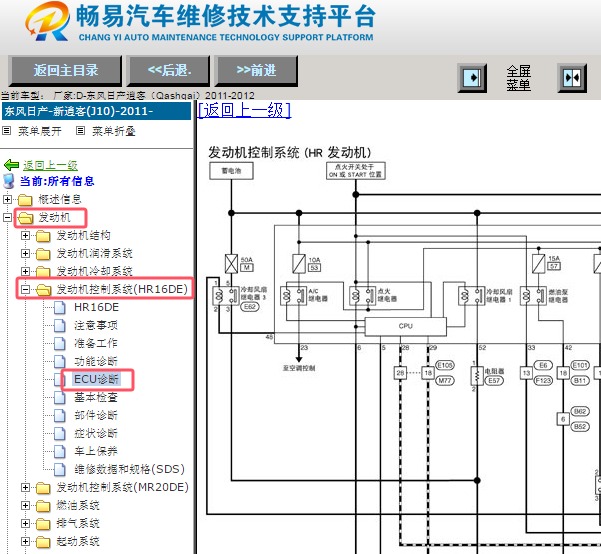Image resolution: width=601 pixels, height=554 pixels.
Task: Click 燃油系统 folder icon
Action: pos(43,506)
